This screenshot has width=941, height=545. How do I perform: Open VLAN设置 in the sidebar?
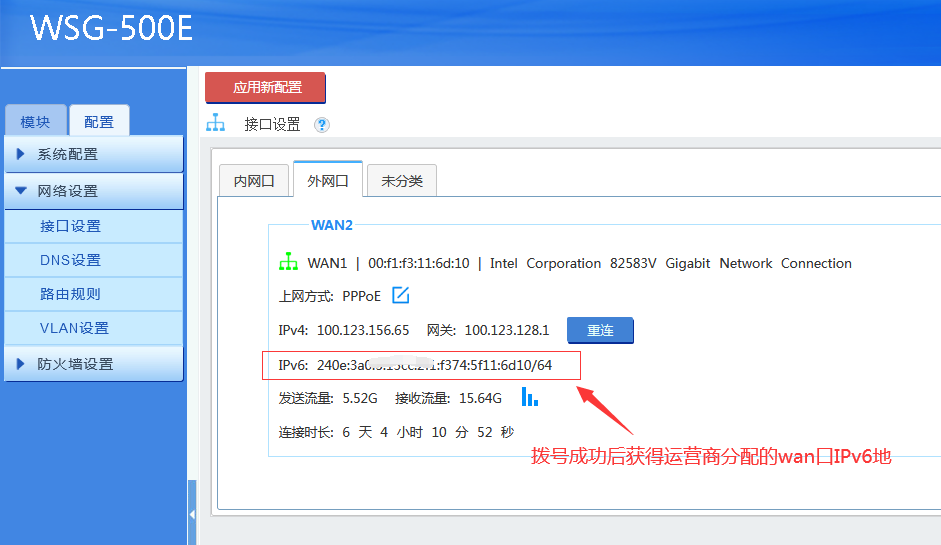74,328
